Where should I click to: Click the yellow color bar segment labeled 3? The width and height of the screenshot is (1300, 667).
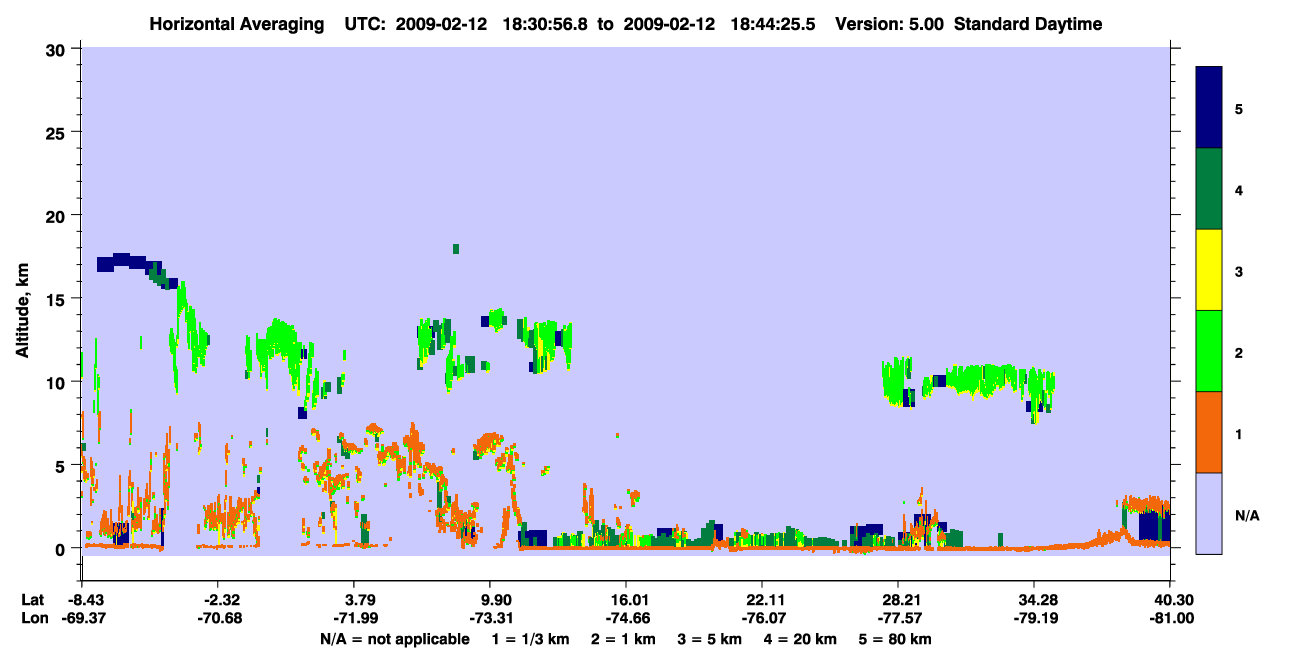click(x=1209, y=270)
